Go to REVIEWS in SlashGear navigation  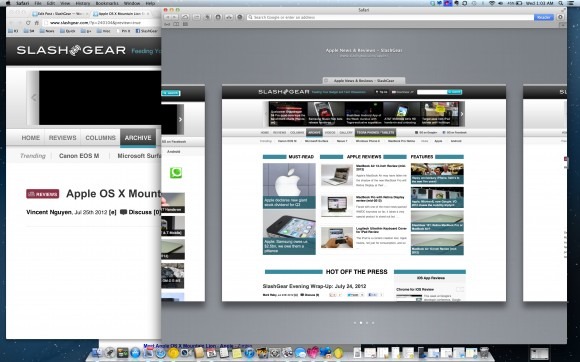[x=63, y=138]
